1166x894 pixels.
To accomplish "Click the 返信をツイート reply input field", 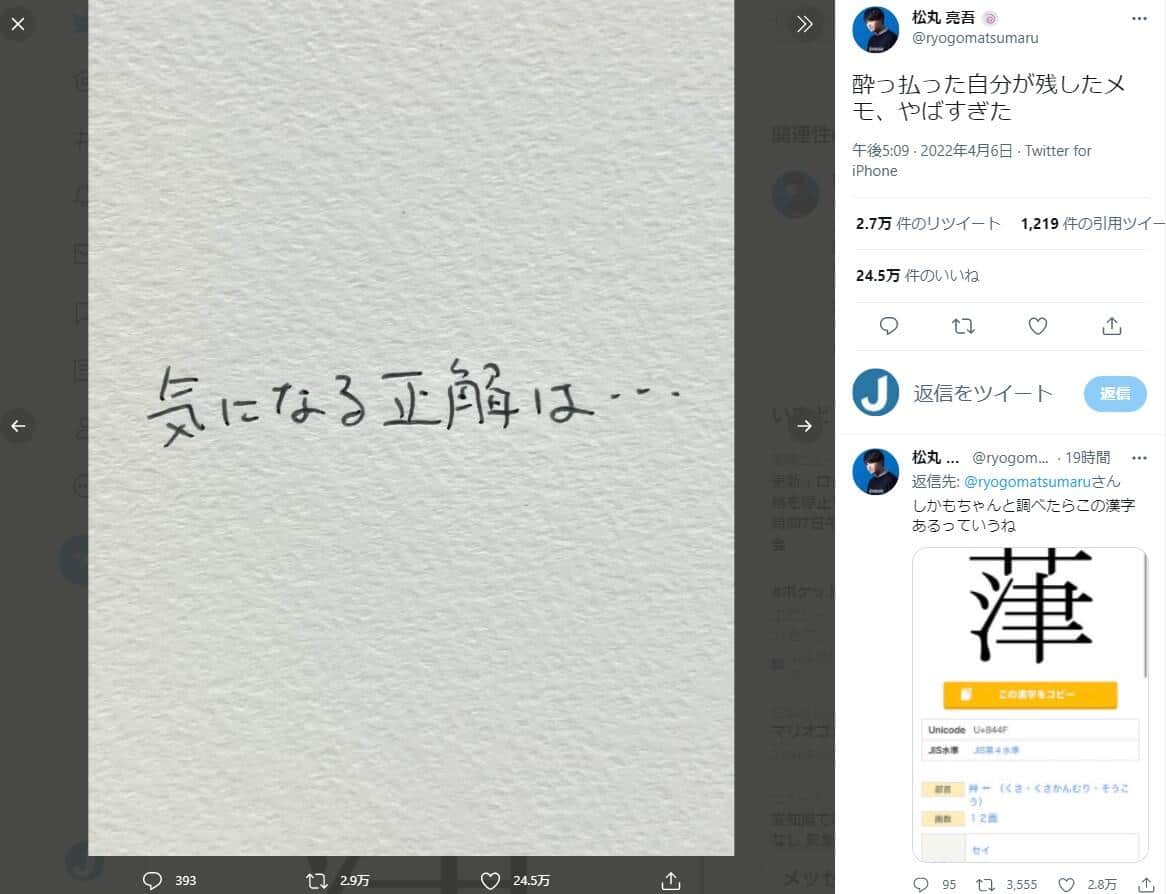I will (x=983, y=393).
